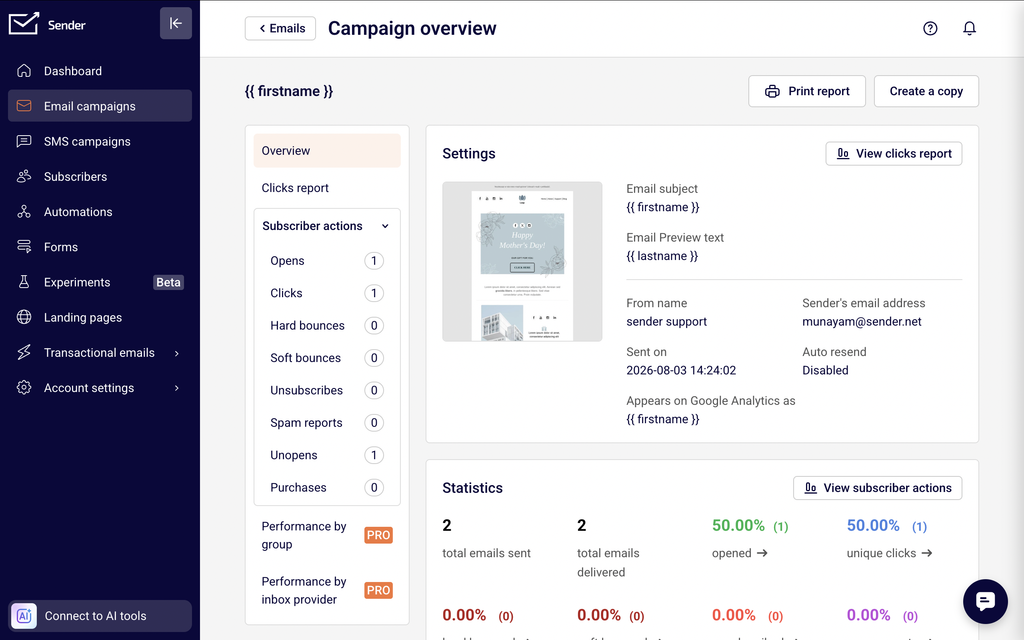Show Hard bounces list

pos(327,325)
